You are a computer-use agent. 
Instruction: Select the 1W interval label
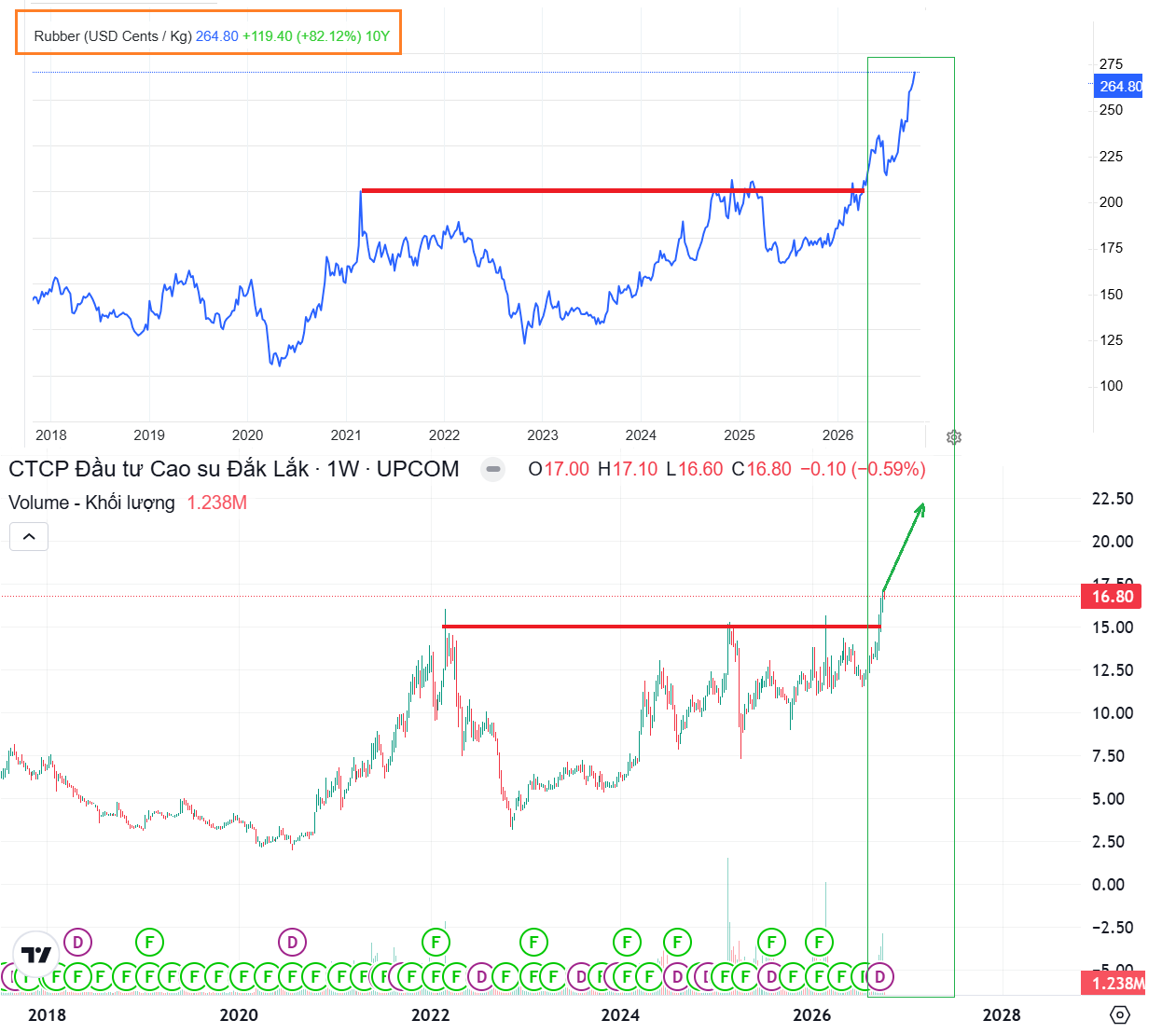tap(343, 469)
